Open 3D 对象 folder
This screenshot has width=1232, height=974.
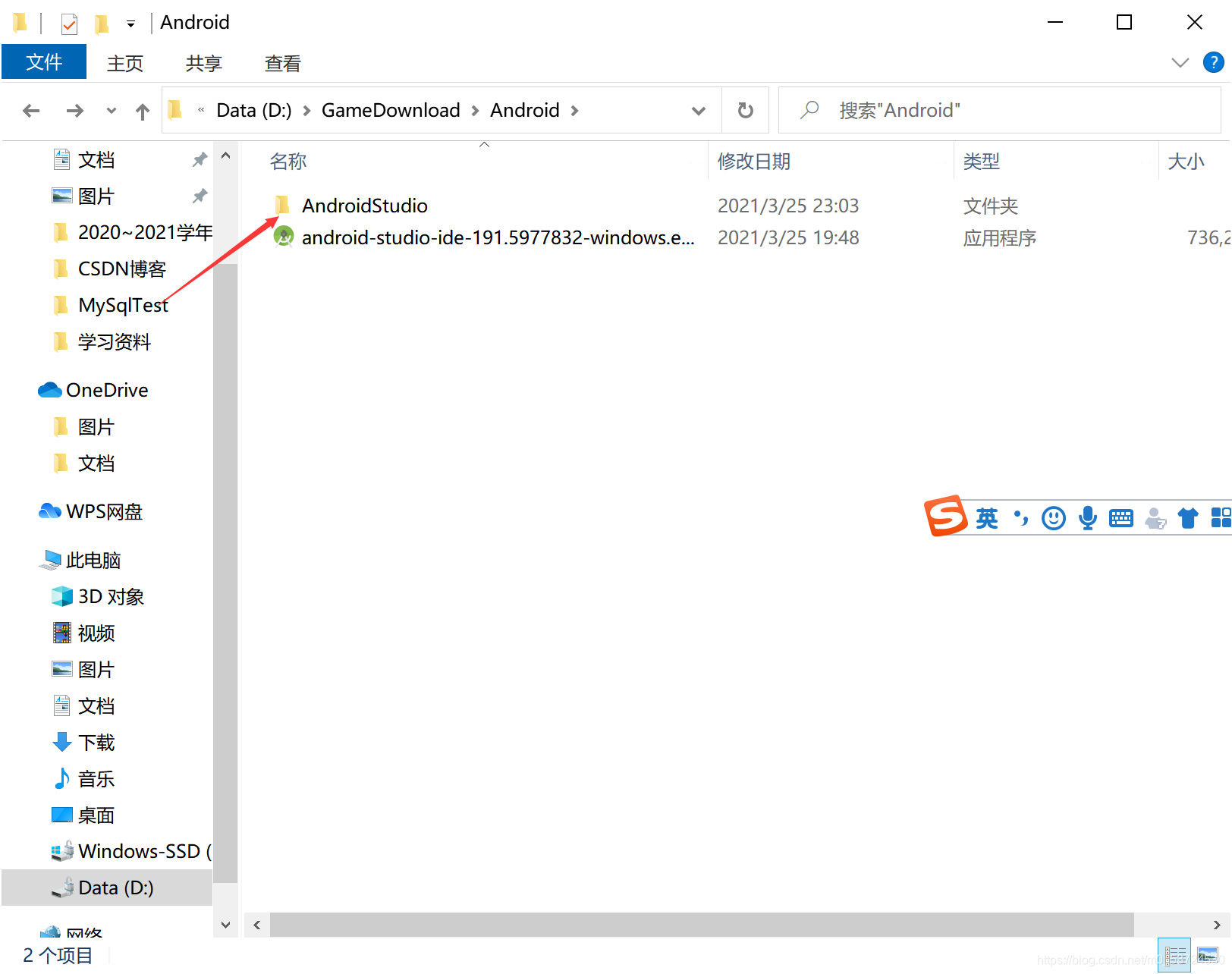[x=111, y=596]
